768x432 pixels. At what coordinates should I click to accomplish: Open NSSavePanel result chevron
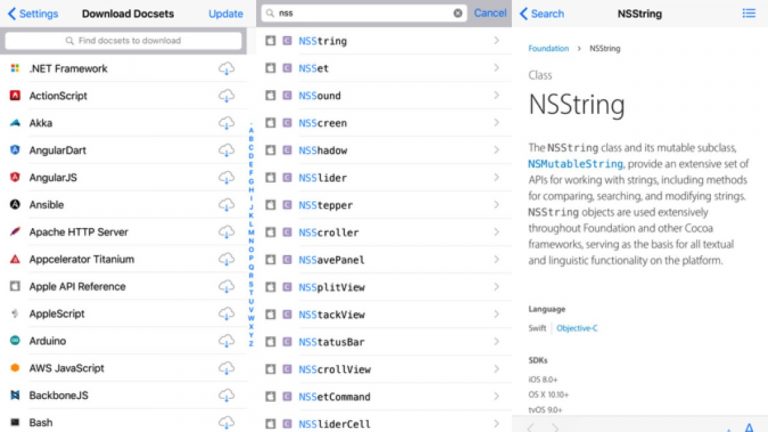[497, 260]
